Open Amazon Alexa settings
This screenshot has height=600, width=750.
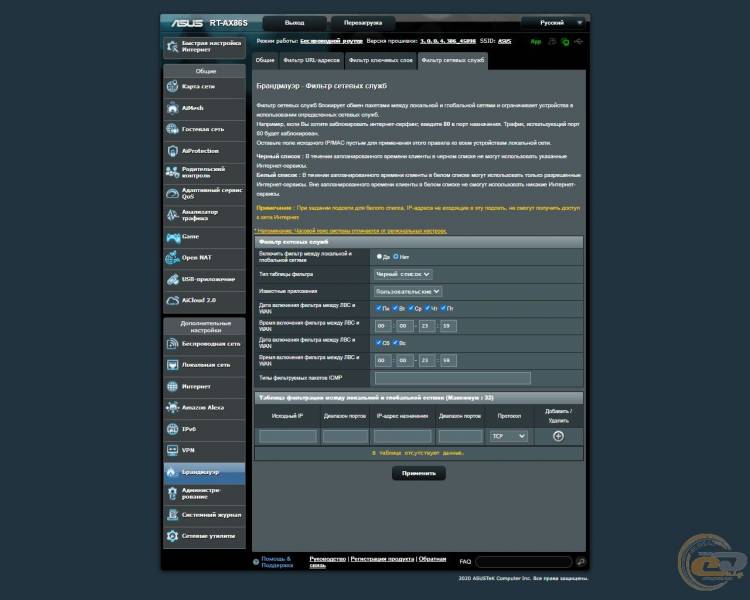(204, 408)
